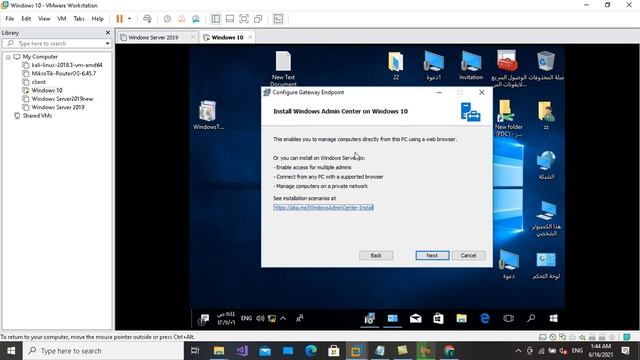Click the Recycle Bin desktop icon
Screen dimensions: 640x360
(546, 65)
